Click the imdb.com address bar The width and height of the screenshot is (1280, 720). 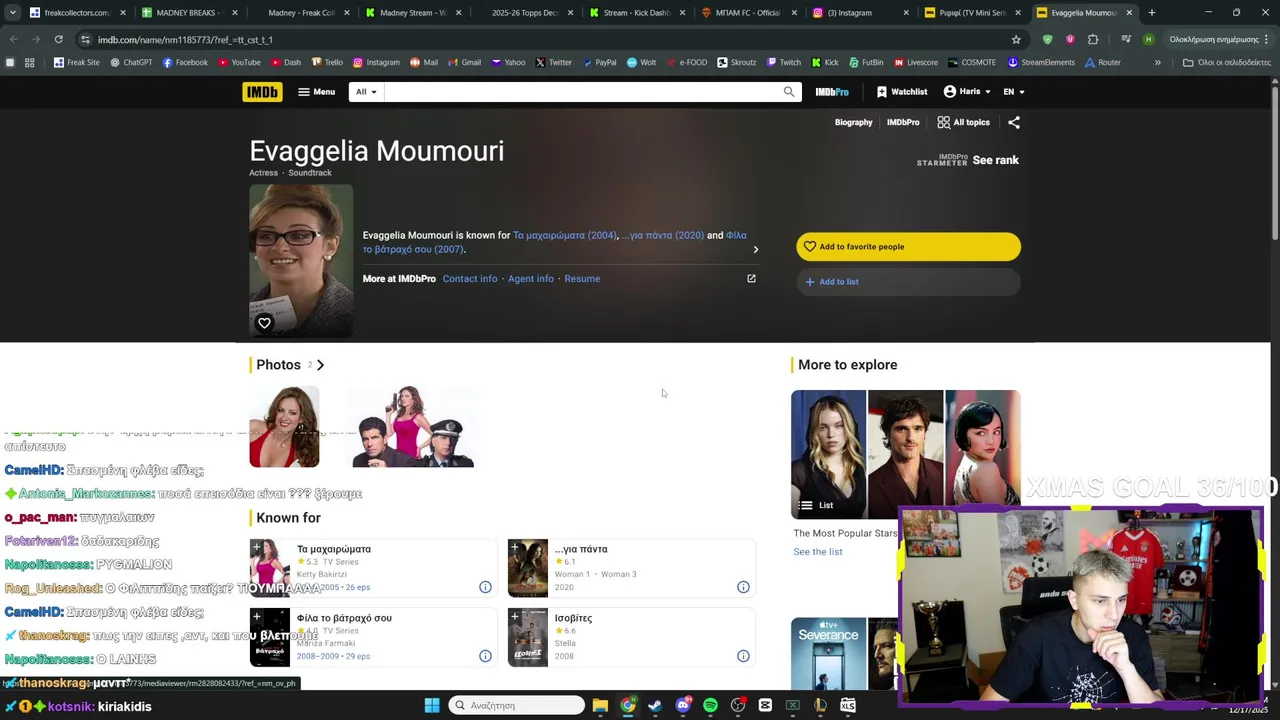pyautogui.click(x=540, y=39)
